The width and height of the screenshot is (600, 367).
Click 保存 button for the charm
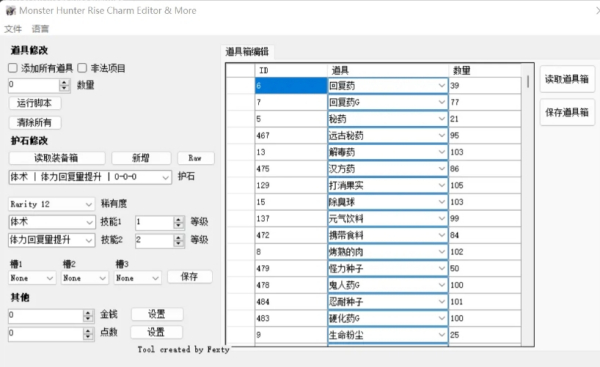click(189, 277)
